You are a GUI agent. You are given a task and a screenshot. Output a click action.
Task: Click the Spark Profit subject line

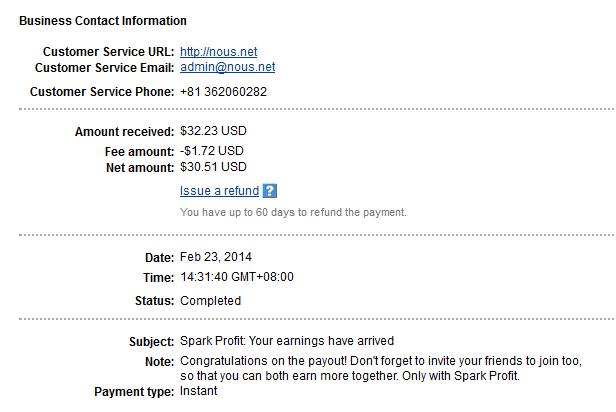coord(287,341)
